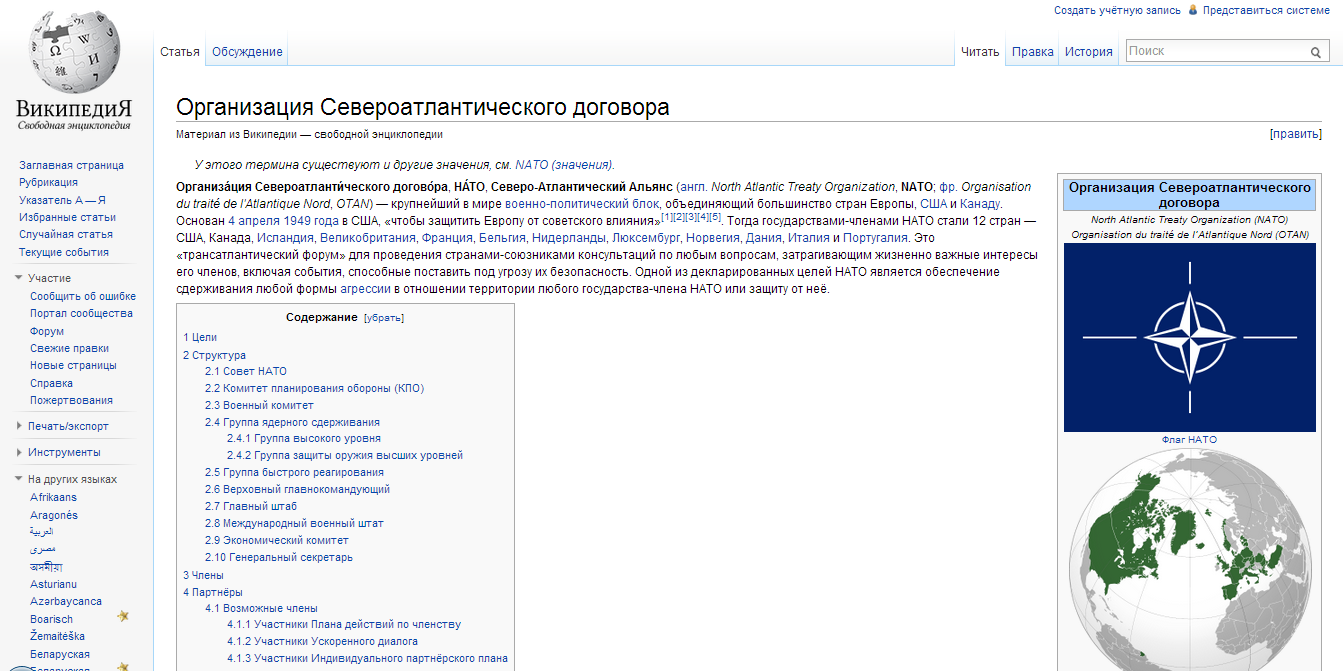The image size is (1343, 671).
Task: Open Случайная статья link
Action: click(x=66, y=234)
